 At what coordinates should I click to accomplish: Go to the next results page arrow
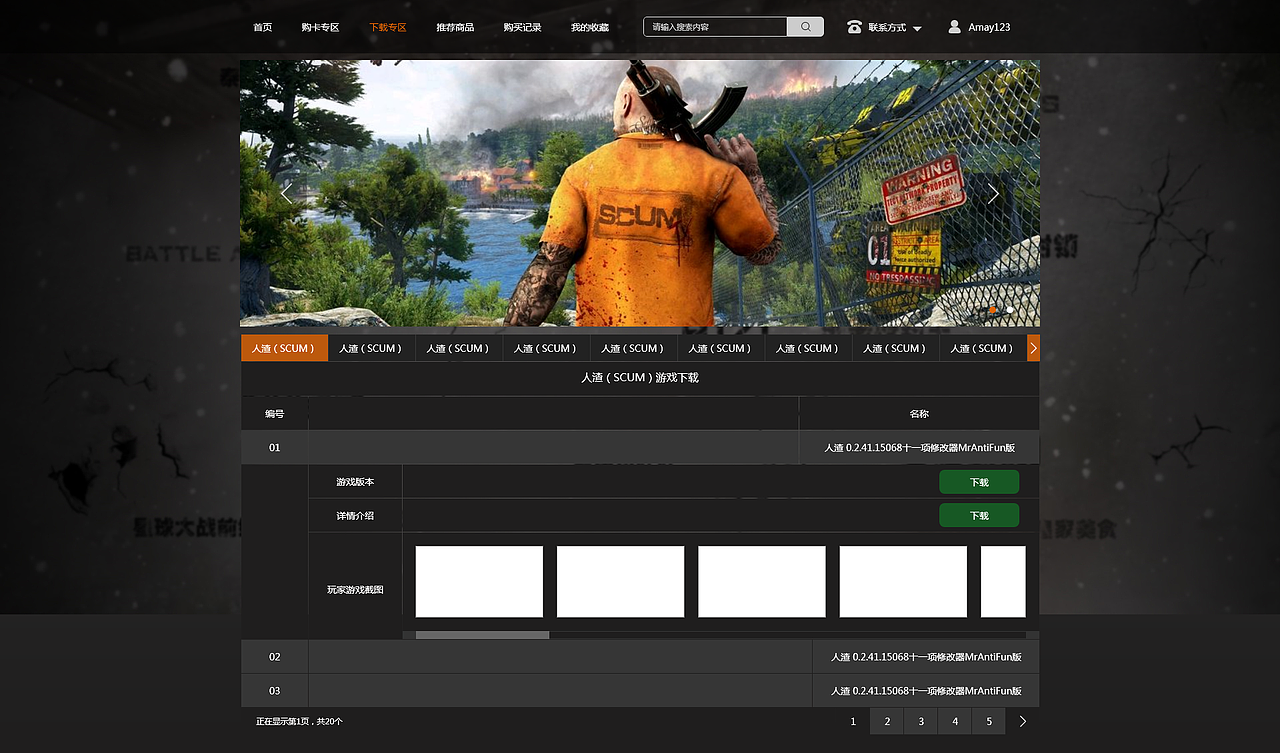pos(1022,721)
